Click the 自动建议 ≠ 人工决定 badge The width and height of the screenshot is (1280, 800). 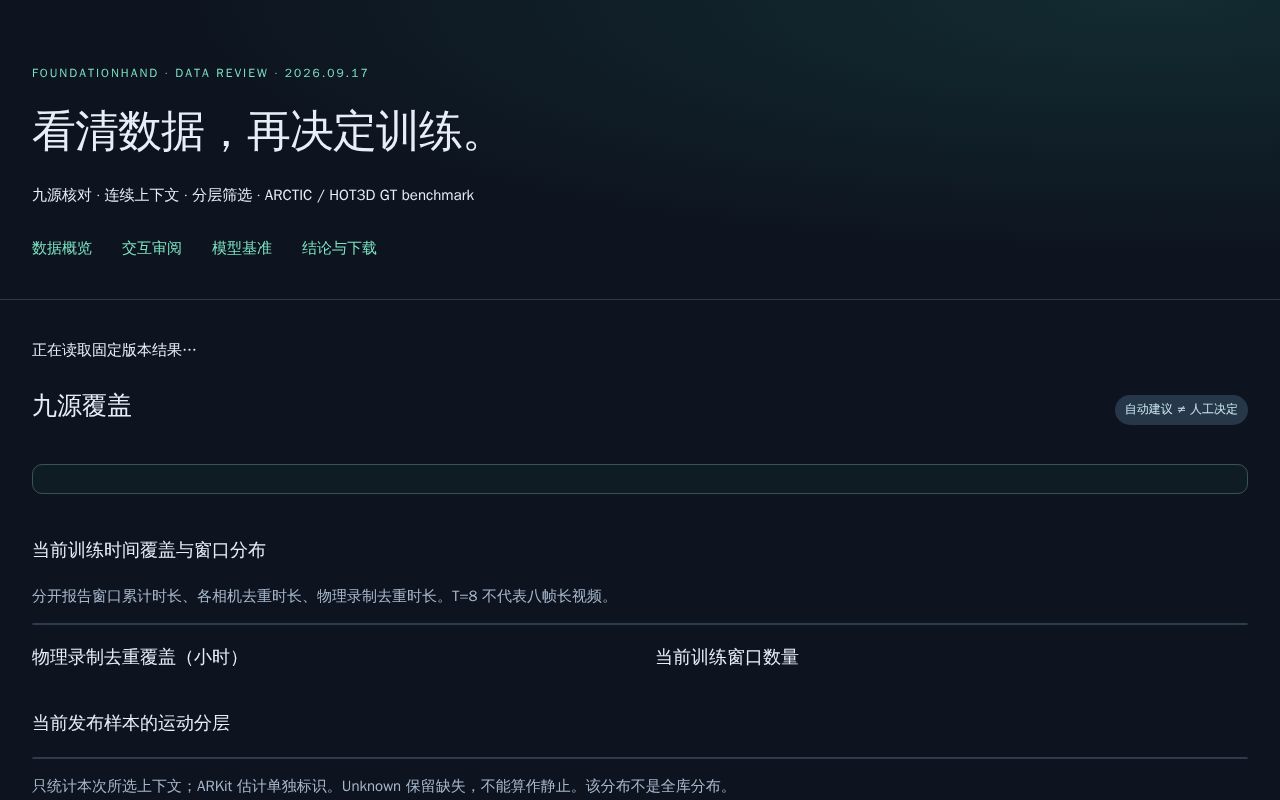click(1181, 409)
